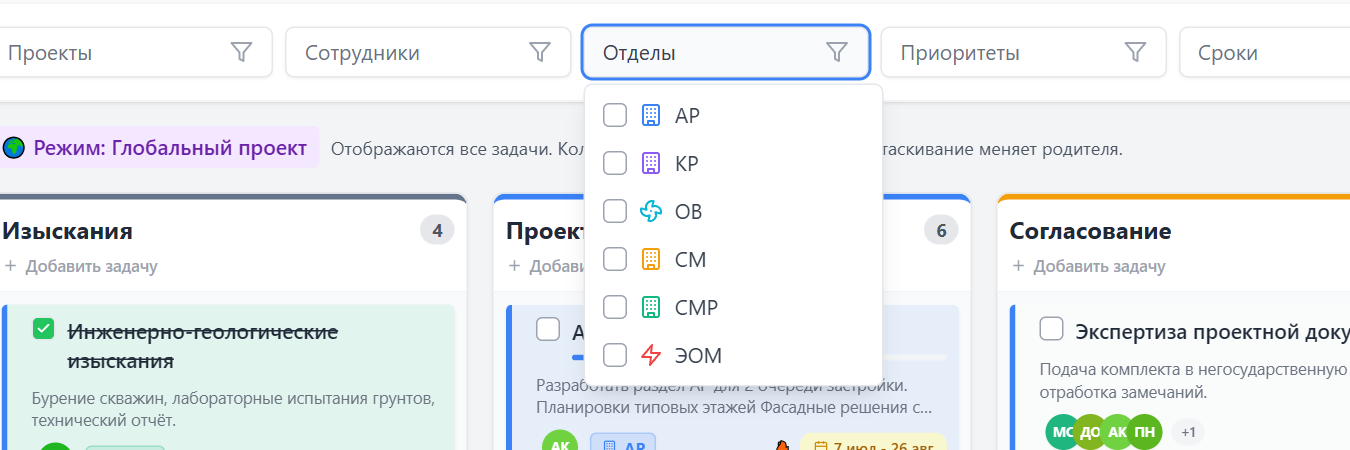Viewport: 1350px width, 450px height.
Task: Select the ЭОМ option label
Action: [698, 355]
